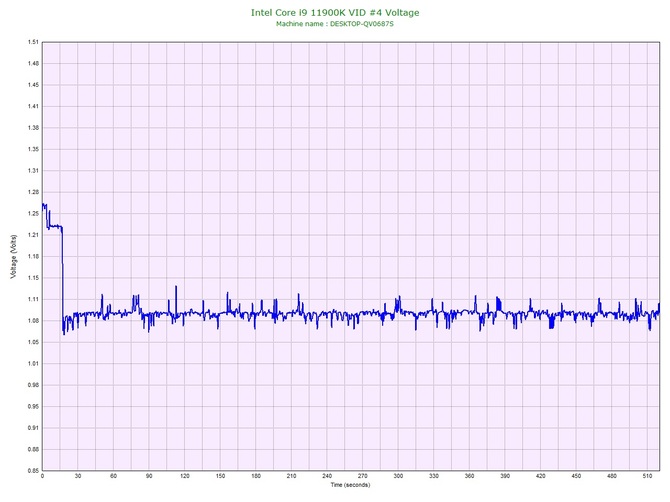Click the 90 seconds x-axis tick label

[x=149, y=476]
